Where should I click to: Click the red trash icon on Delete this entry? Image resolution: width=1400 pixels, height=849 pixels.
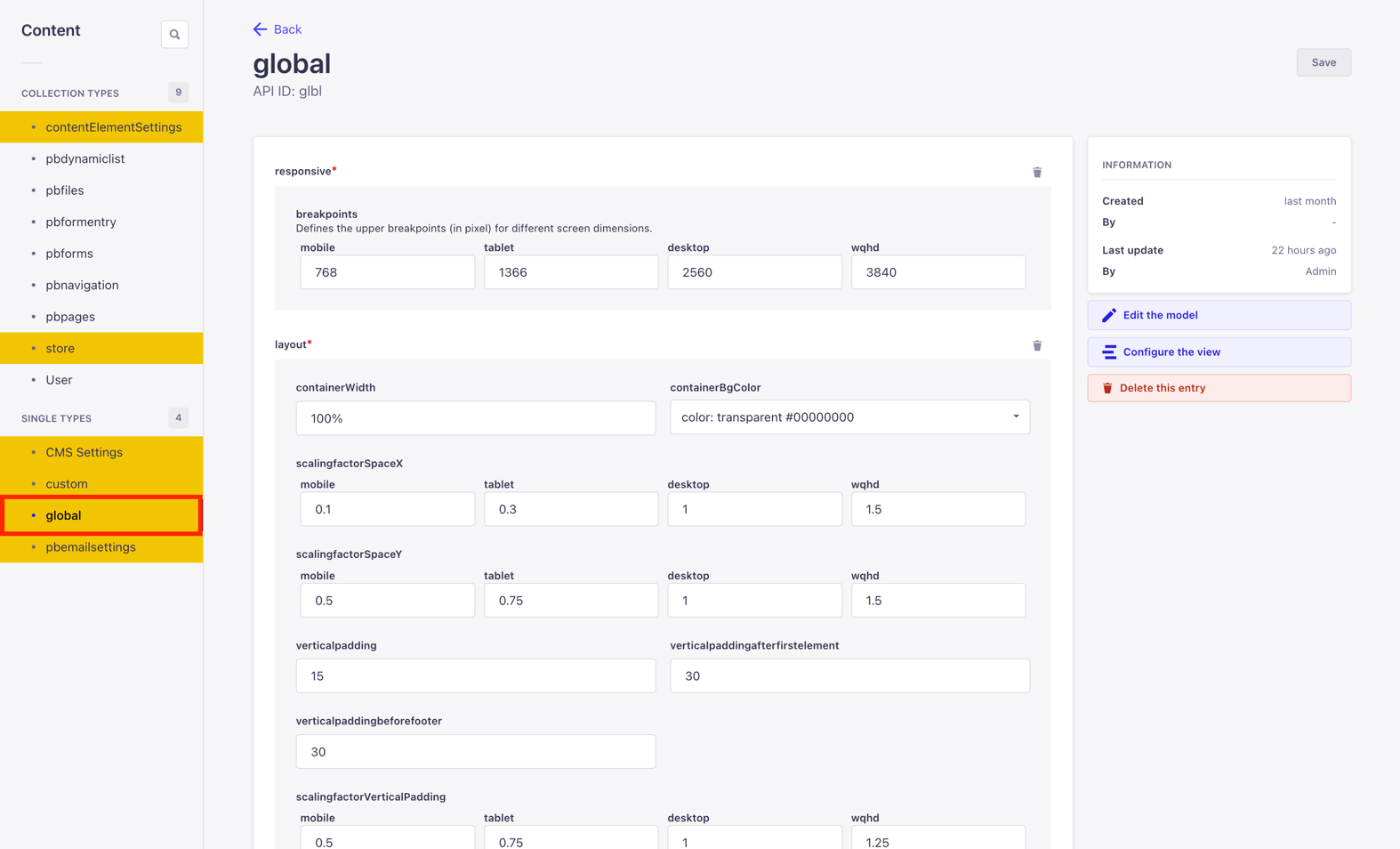[1107, 388]
